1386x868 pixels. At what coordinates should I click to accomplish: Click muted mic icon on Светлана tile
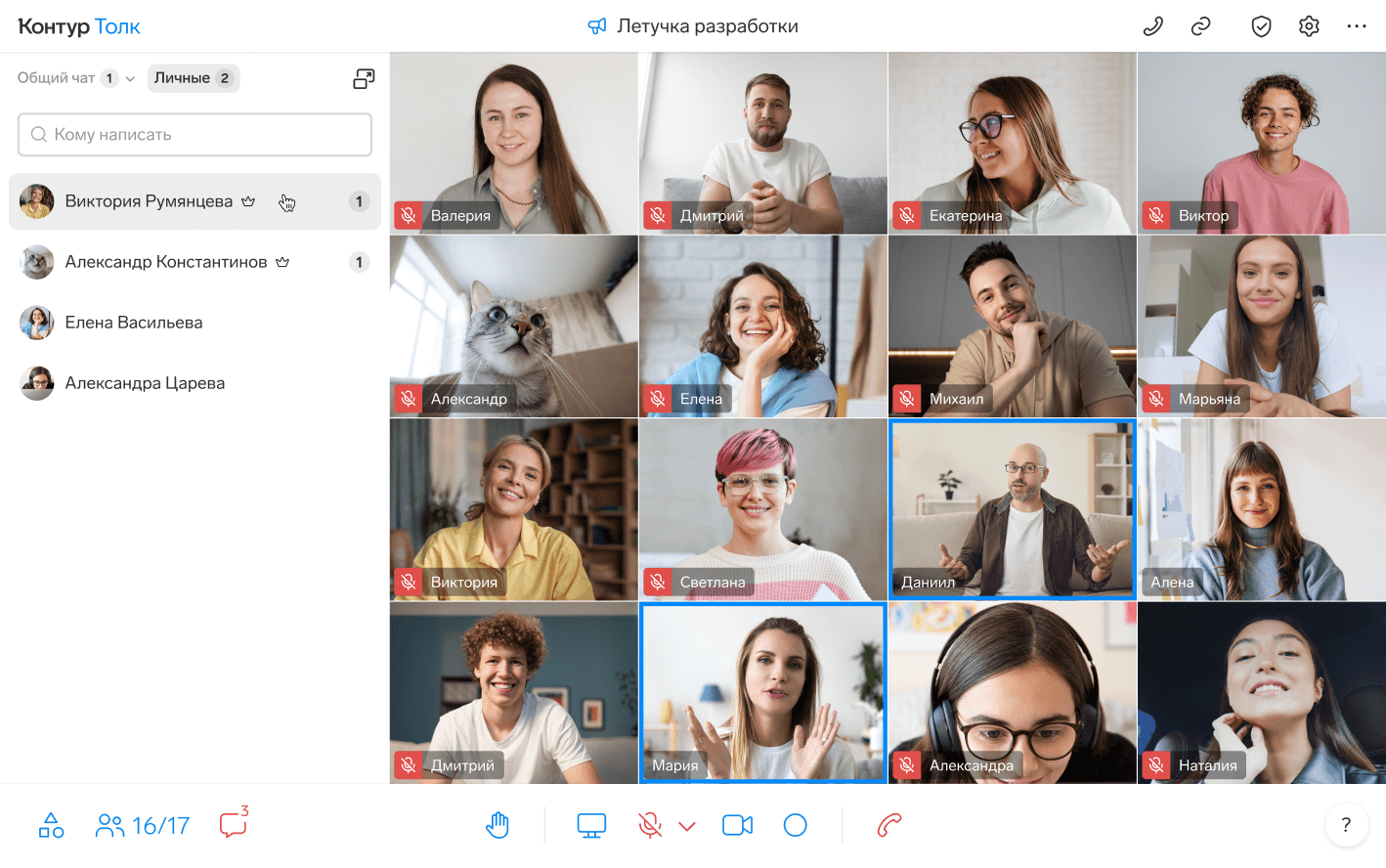point(658,582)
